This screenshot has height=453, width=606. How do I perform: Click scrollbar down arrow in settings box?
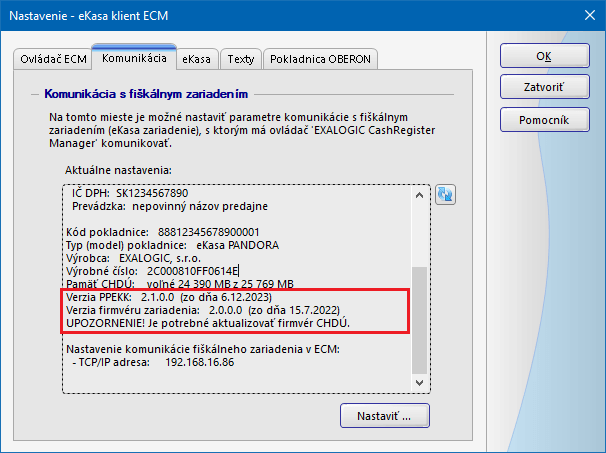click(x=420, y=381)
